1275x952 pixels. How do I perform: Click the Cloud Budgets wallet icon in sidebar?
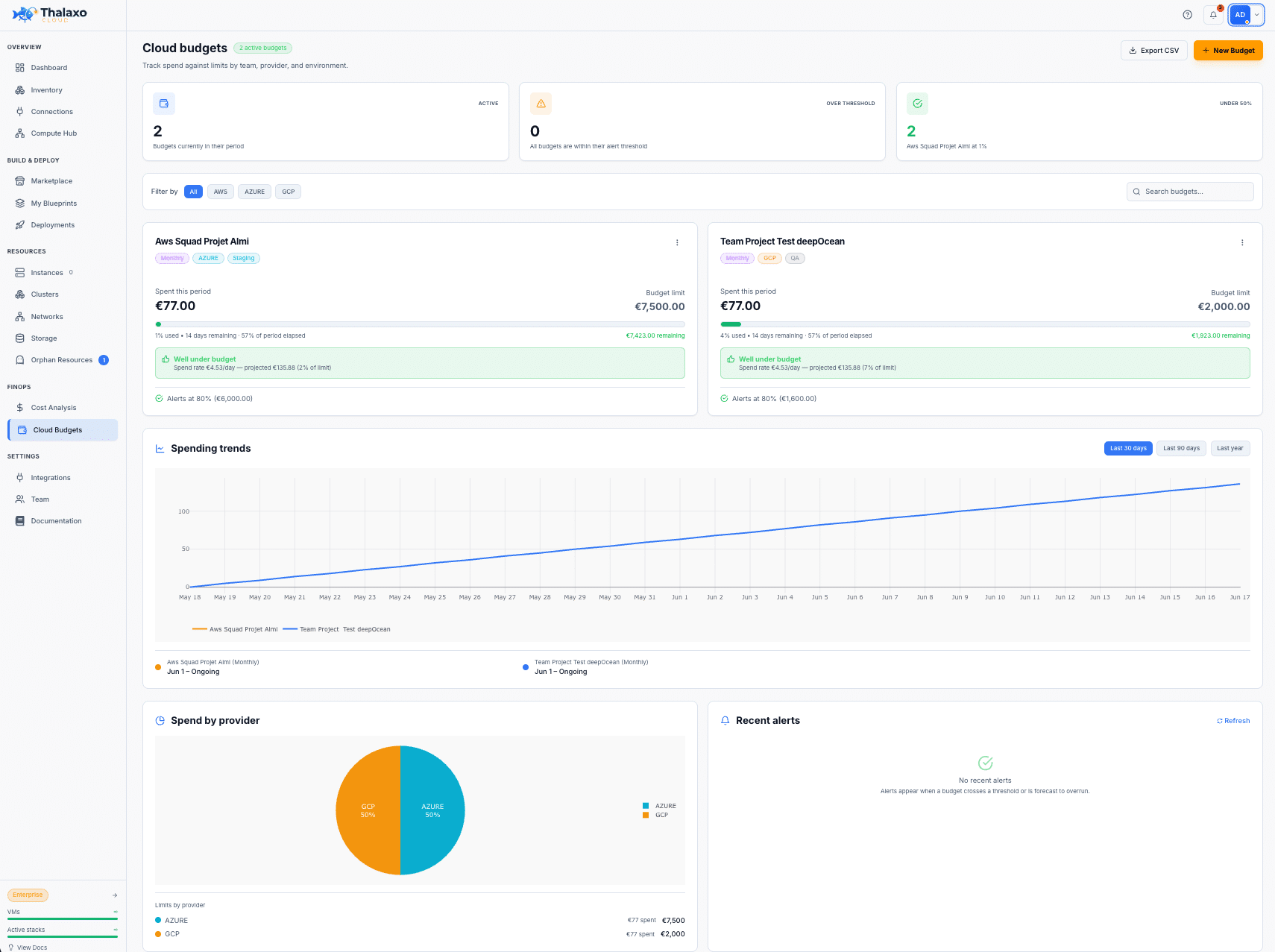22,430
